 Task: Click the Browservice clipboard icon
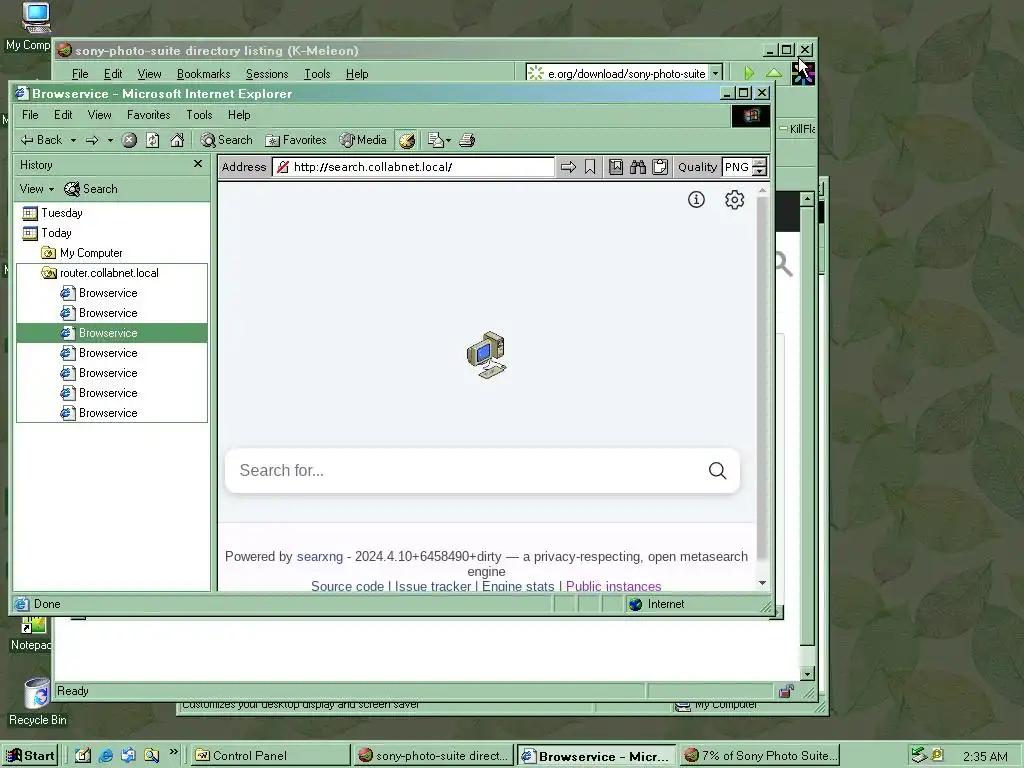coord(660,167)
